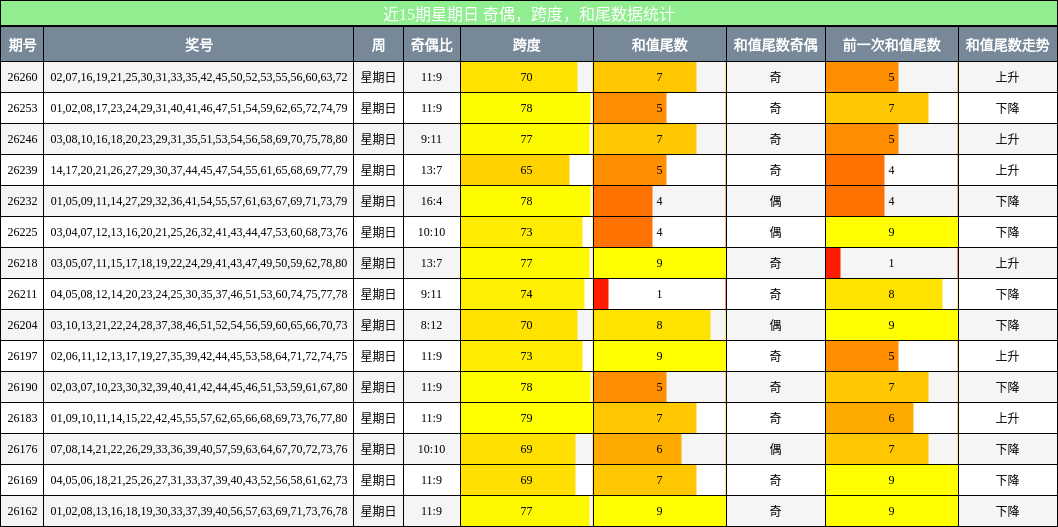Click the span bar 70 in row 26260
1058x527 pixels.
coord(519,77)
